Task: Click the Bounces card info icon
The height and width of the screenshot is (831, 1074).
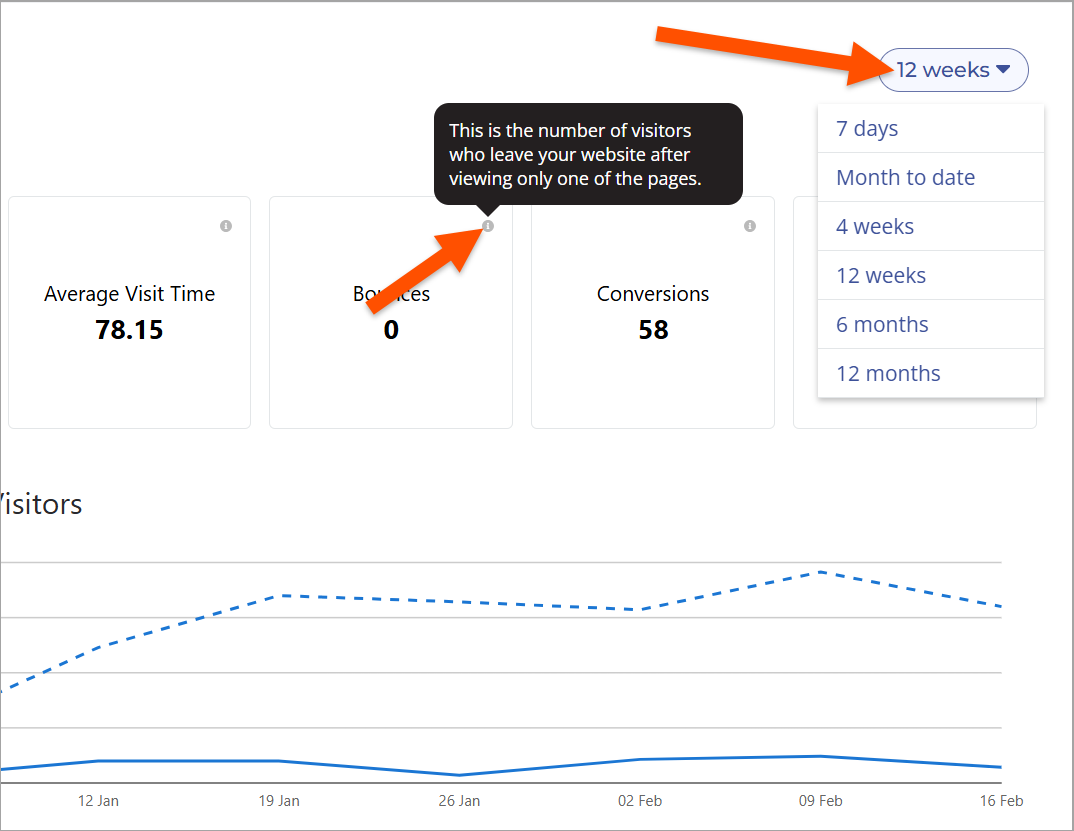Action: click(488, 226)
